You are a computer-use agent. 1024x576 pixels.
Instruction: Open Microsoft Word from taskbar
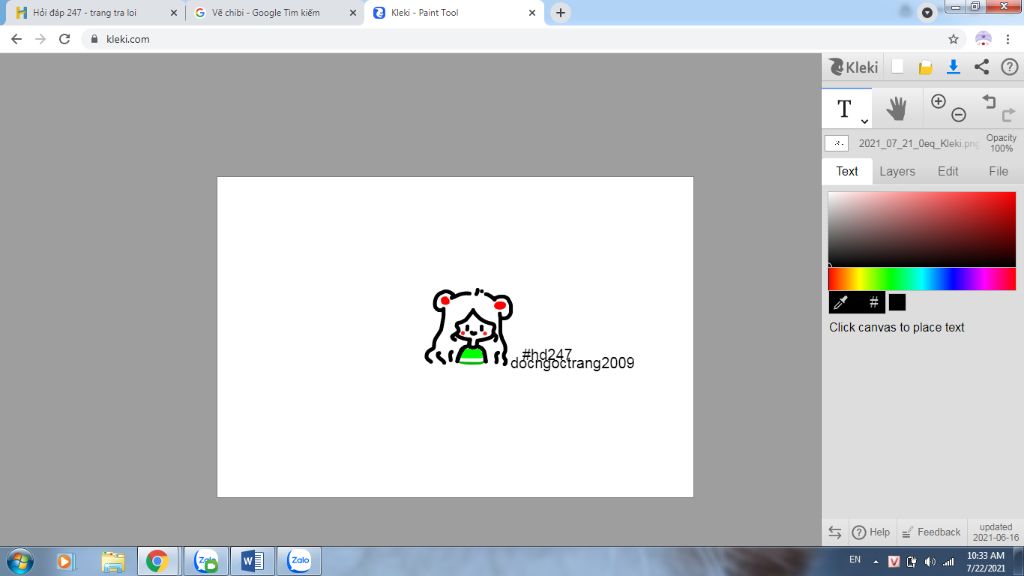(252, 561)
